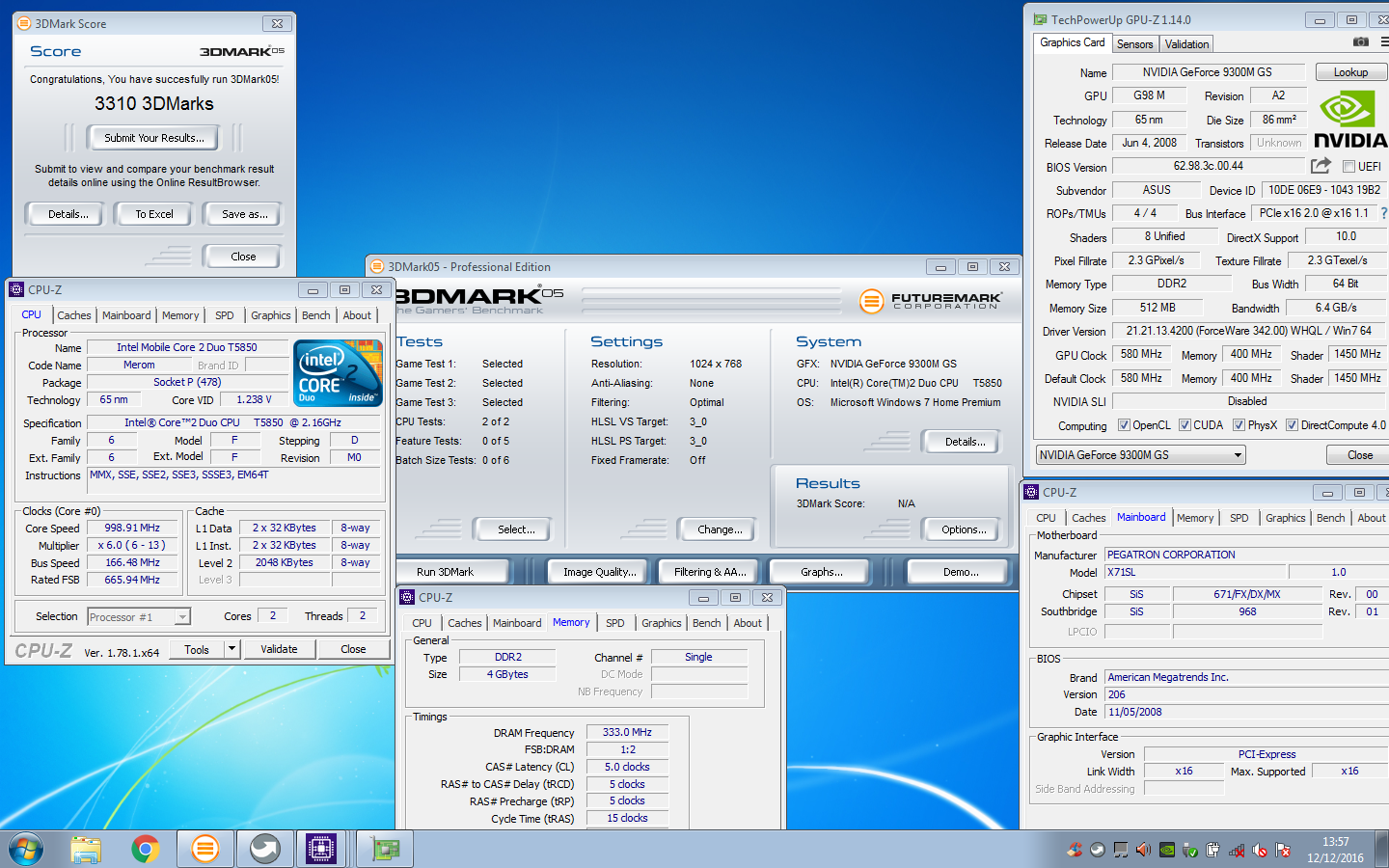Open Graphics tab in CPU-Z mainboard window
1389x868 pixels.
click(1286, 518)
